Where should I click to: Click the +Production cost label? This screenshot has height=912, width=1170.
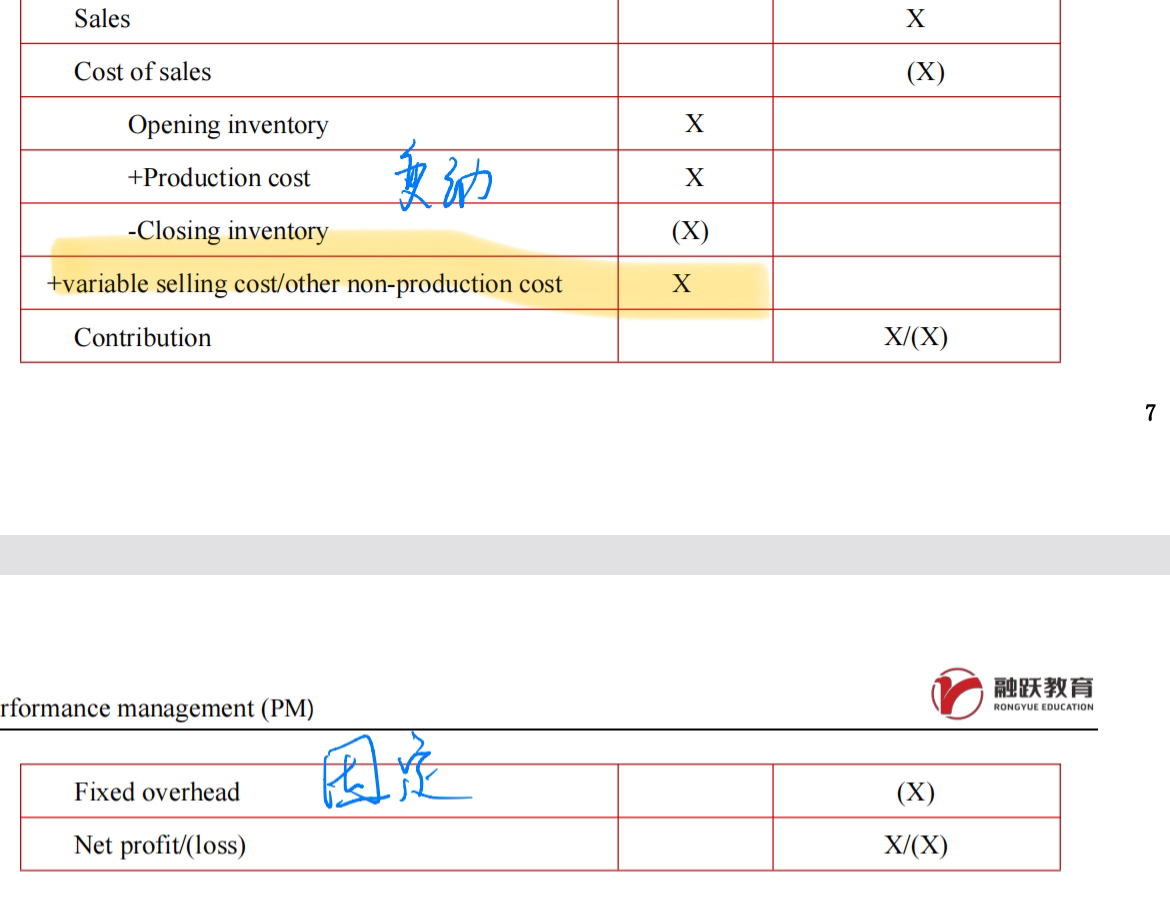219,178
